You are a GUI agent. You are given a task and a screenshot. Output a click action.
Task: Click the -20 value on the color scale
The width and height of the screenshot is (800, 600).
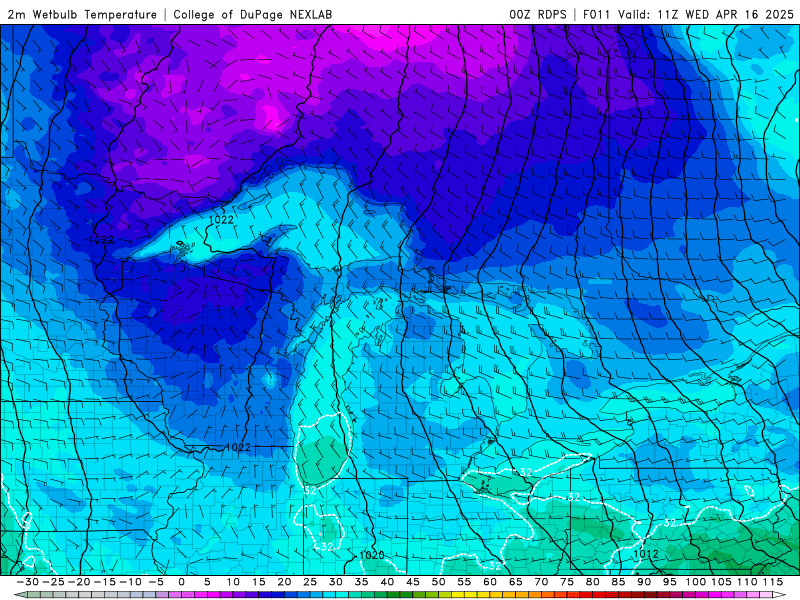tap(79, 582)
